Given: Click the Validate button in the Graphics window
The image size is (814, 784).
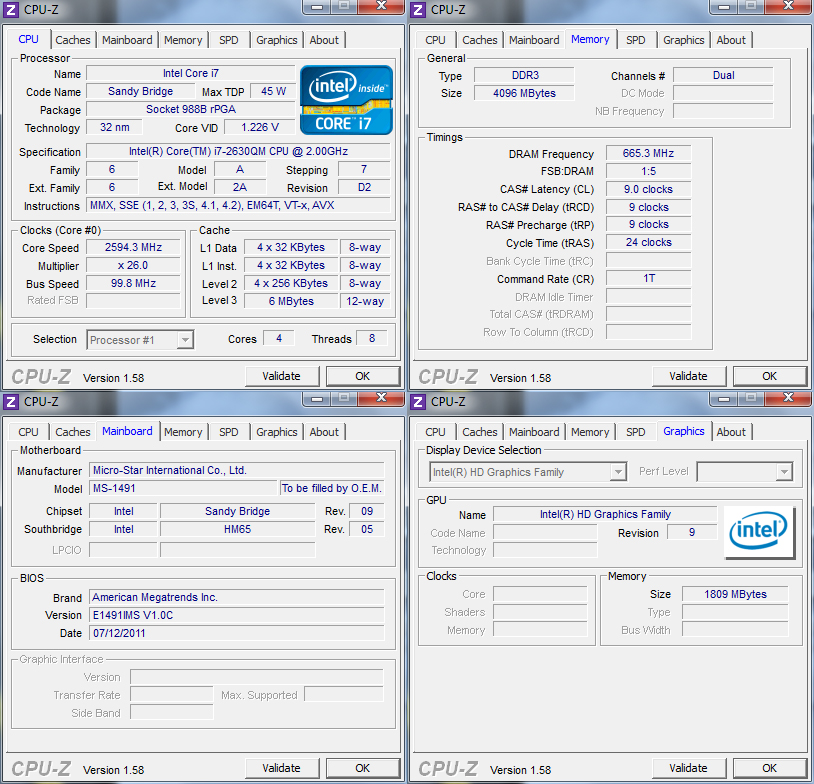Looking at the screenshot, I should tap(689, 768).
